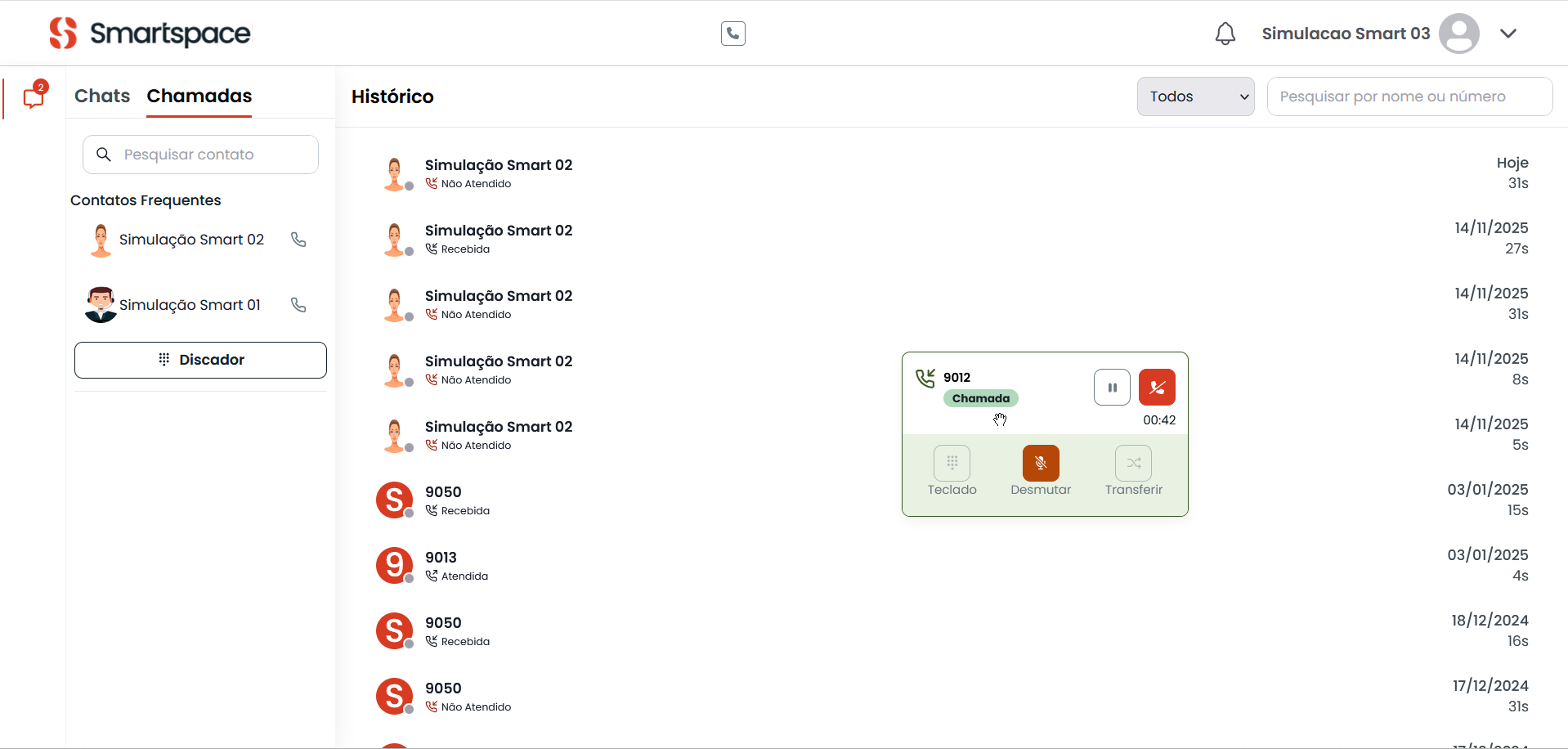Open the notifications bell
This screenshot has height=749, width=1568.
click(1225, 34)
